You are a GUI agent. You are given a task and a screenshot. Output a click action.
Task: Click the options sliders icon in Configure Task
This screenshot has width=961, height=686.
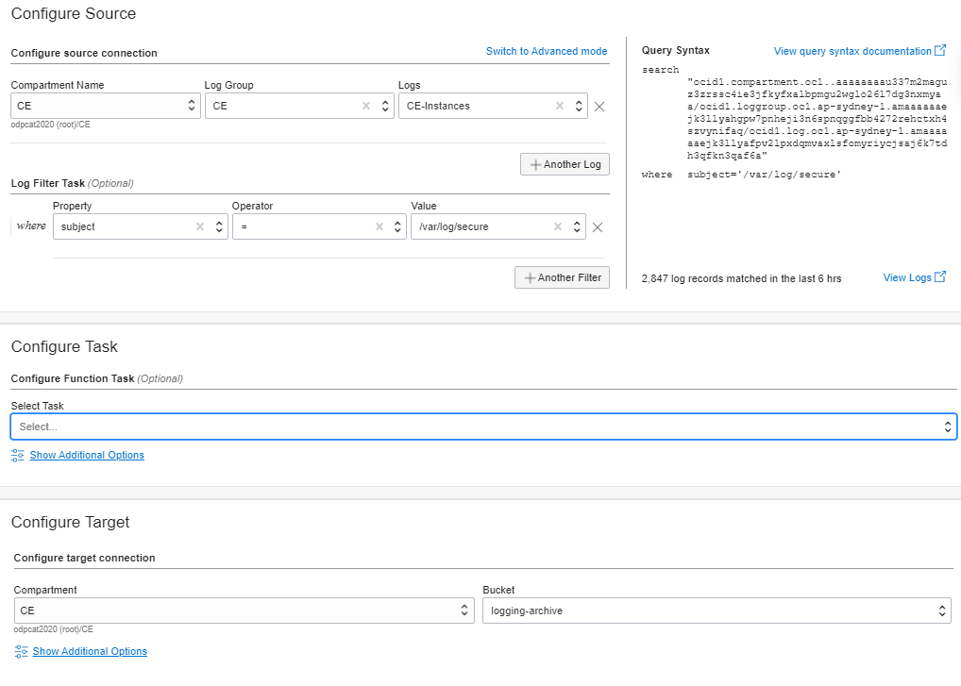click(17, 455)
